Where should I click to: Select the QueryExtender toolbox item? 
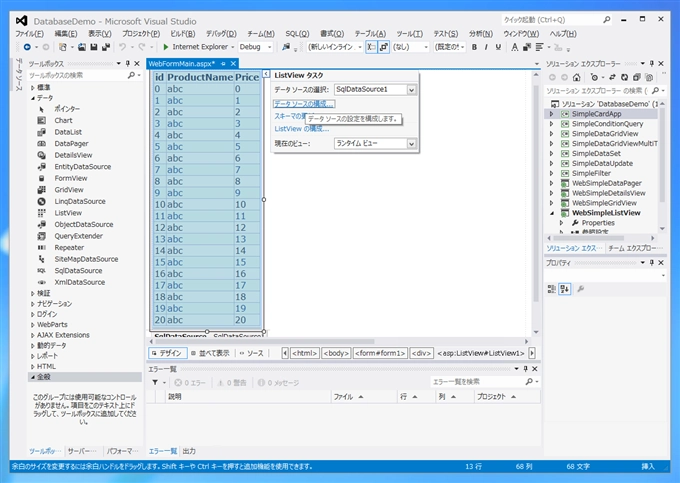78,236
